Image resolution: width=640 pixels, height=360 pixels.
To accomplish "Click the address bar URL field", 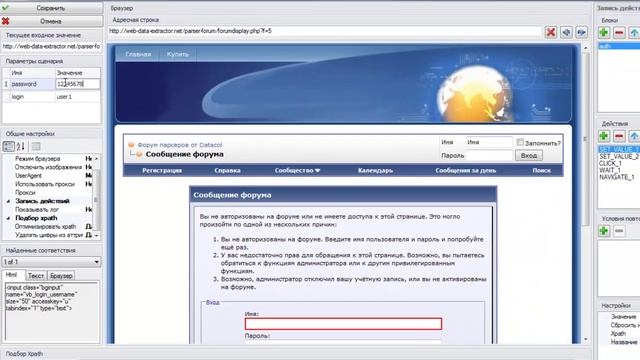I will (x=325, y=31).
